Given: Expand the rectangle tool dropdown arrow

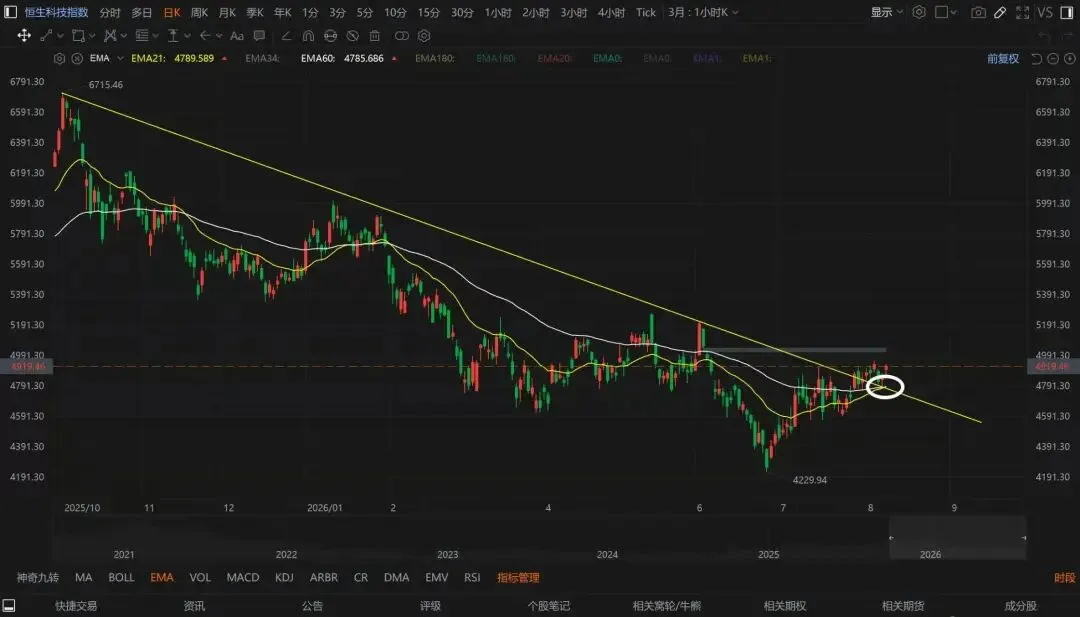Looking at the screenshot, I should (92, 36).
